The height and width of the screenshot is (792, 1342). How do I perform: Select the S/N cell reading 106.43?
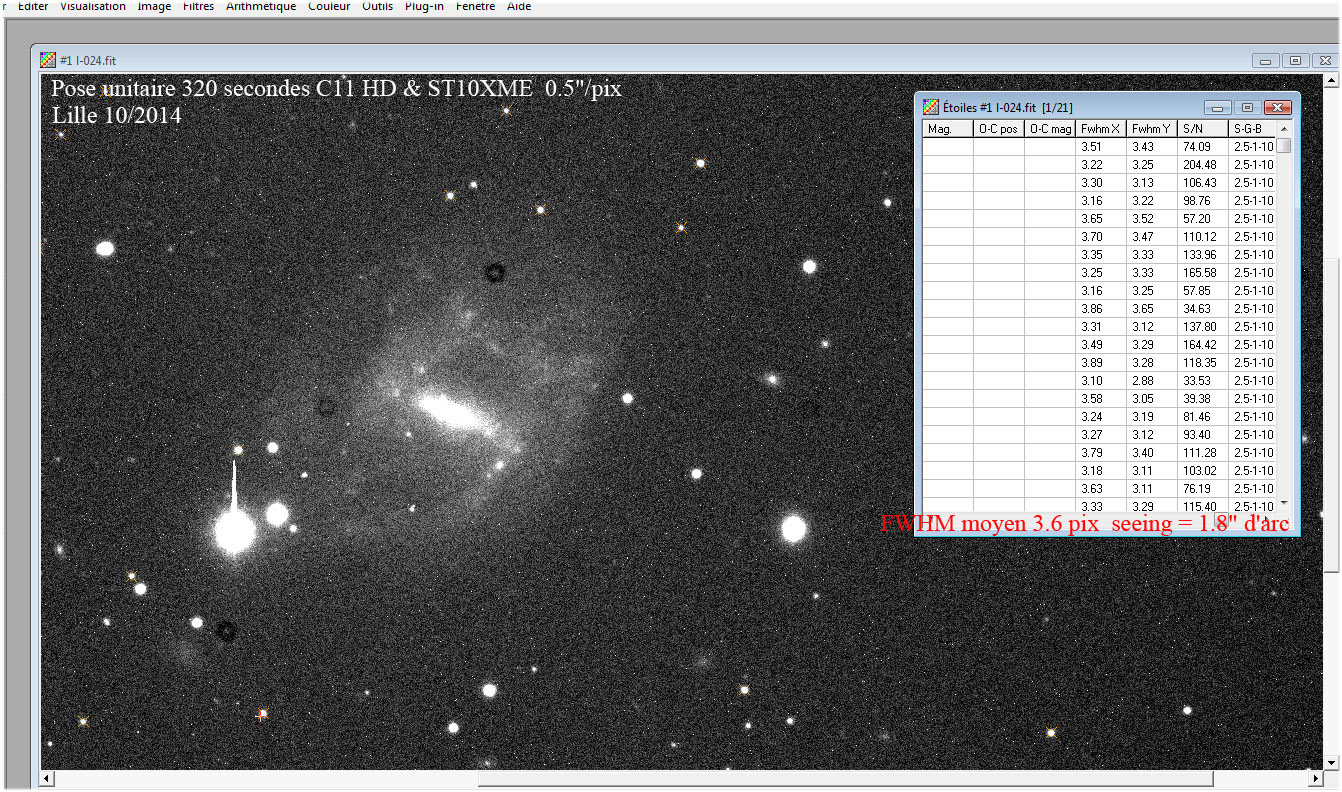tap(1203, 183)
